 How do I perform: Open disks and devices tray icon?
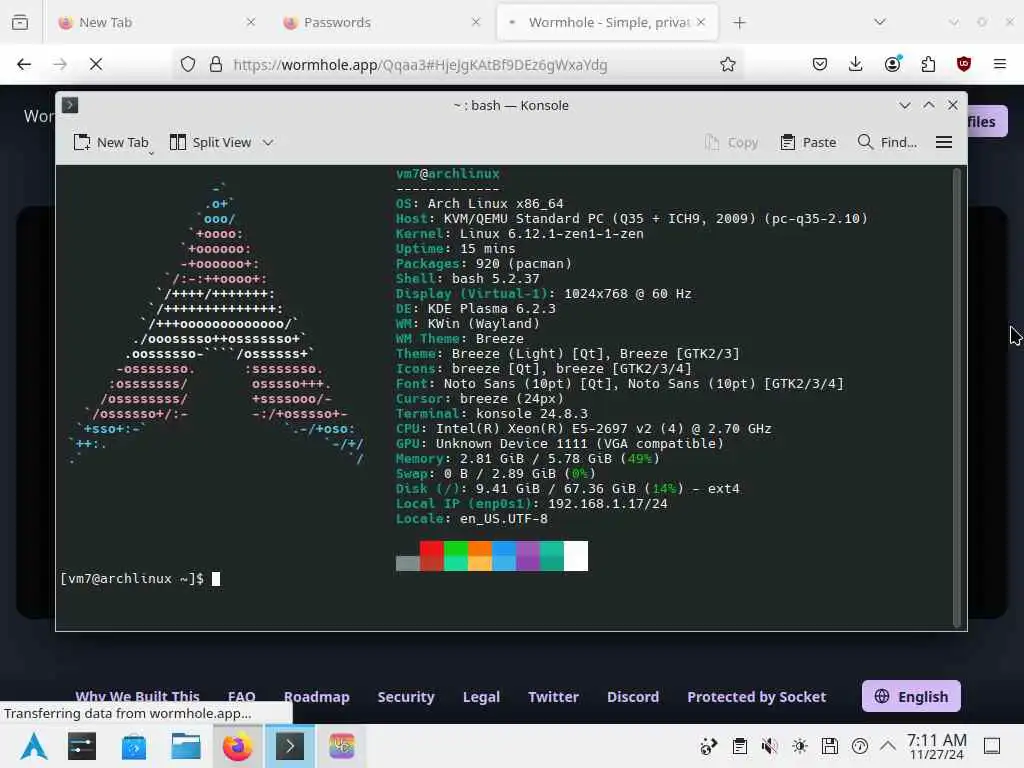[x=829, y=746]
